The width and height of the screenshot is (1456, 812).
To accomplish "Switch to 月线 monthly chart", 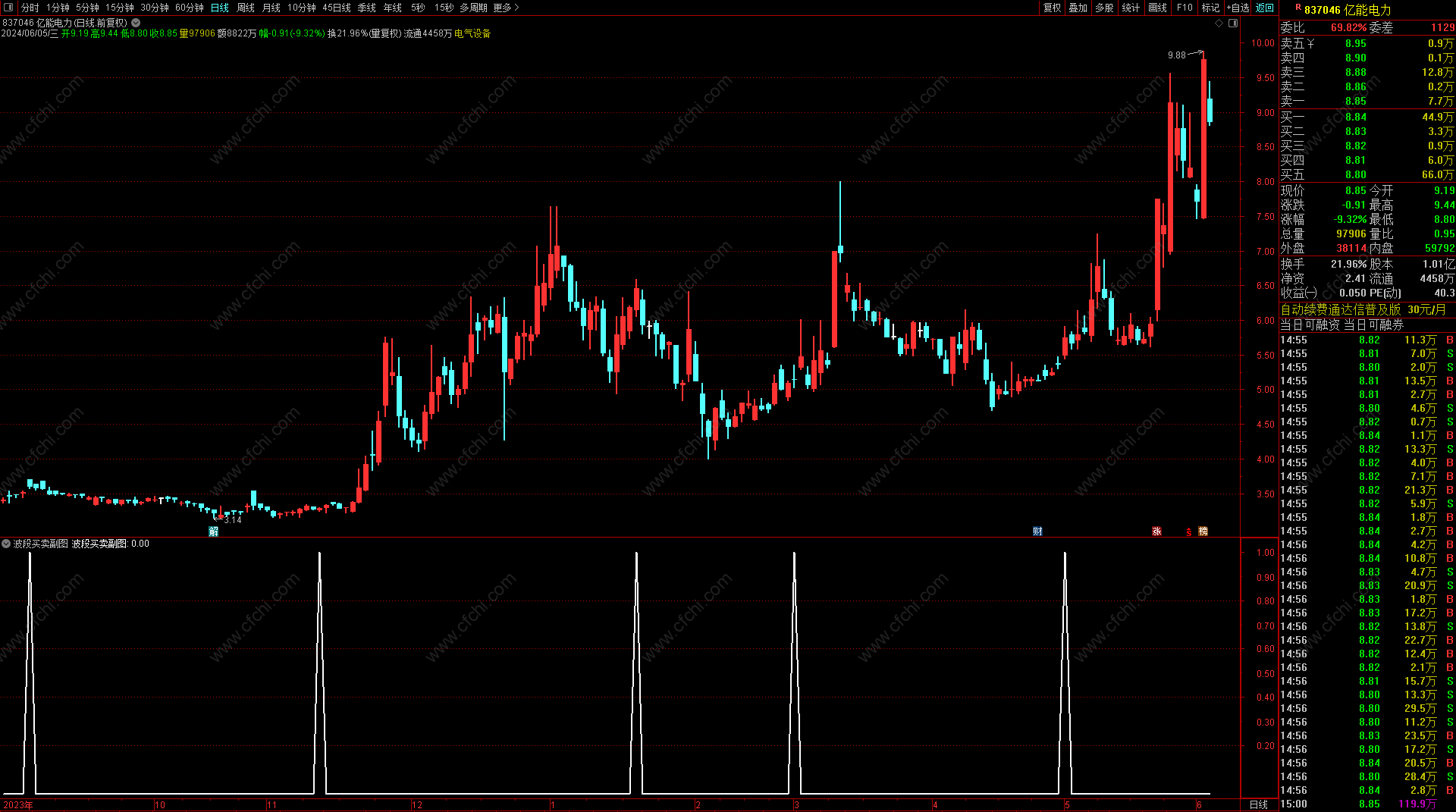I will tap(271, 8).
